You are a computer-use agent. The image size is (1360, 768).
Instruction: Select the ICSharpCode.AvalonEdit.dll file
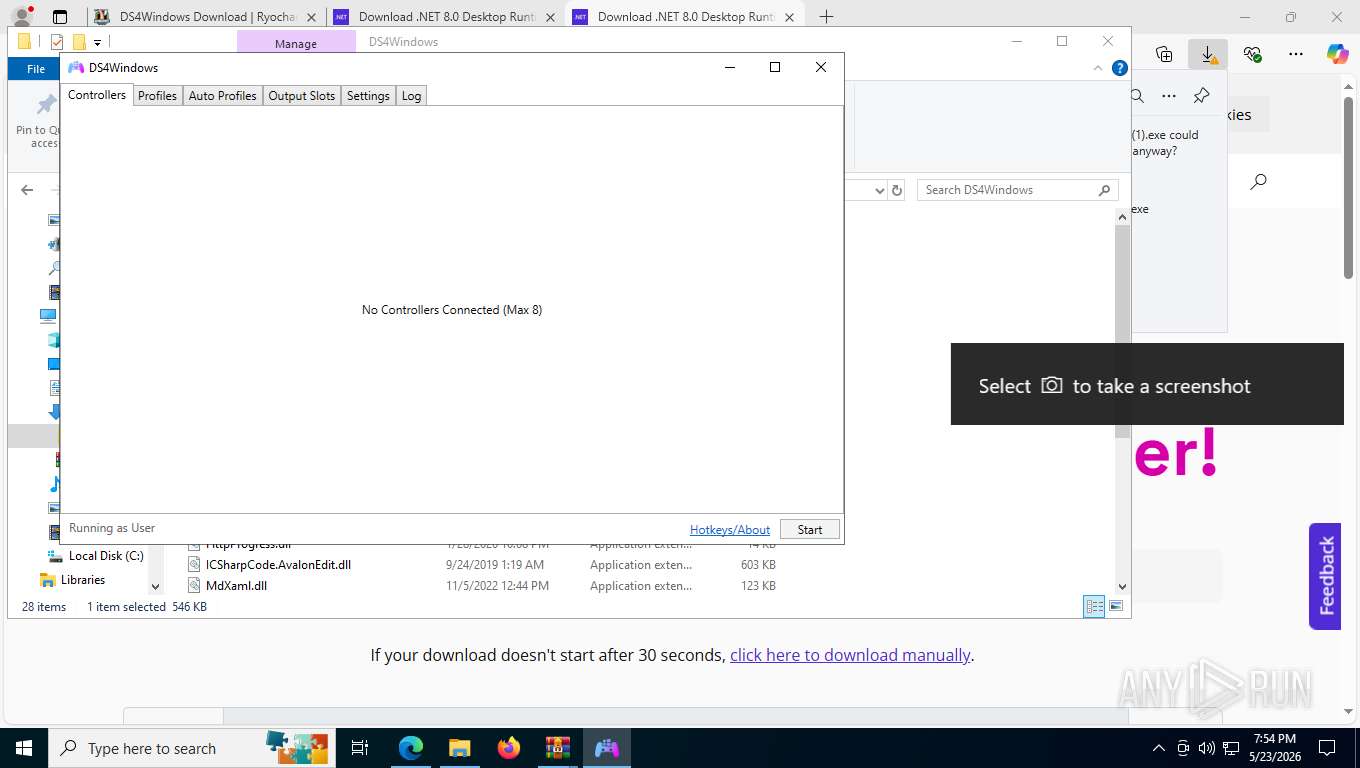pos(278,565)
